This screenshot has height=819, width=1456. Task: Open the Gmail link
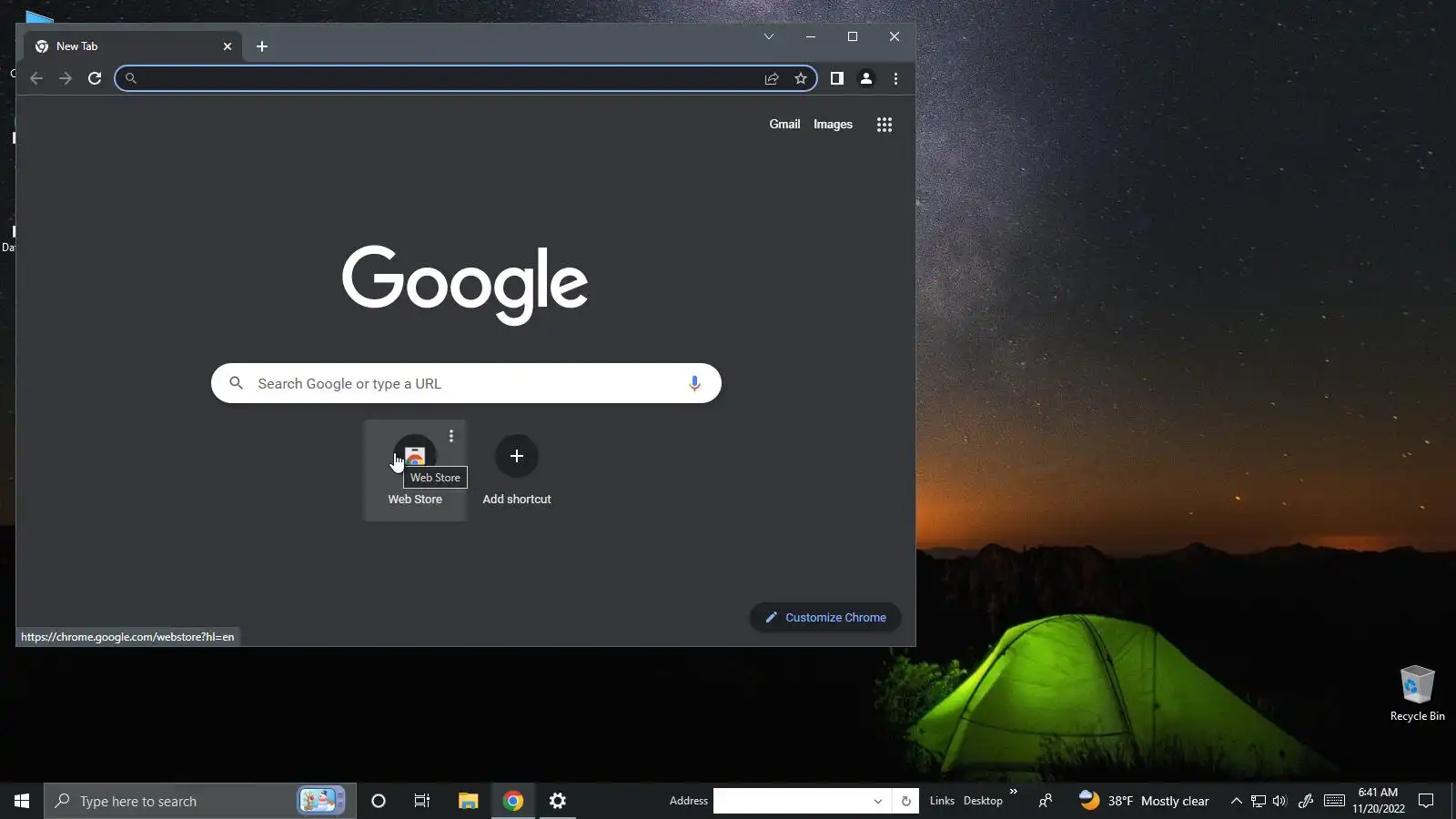click(x=784, y=125)
